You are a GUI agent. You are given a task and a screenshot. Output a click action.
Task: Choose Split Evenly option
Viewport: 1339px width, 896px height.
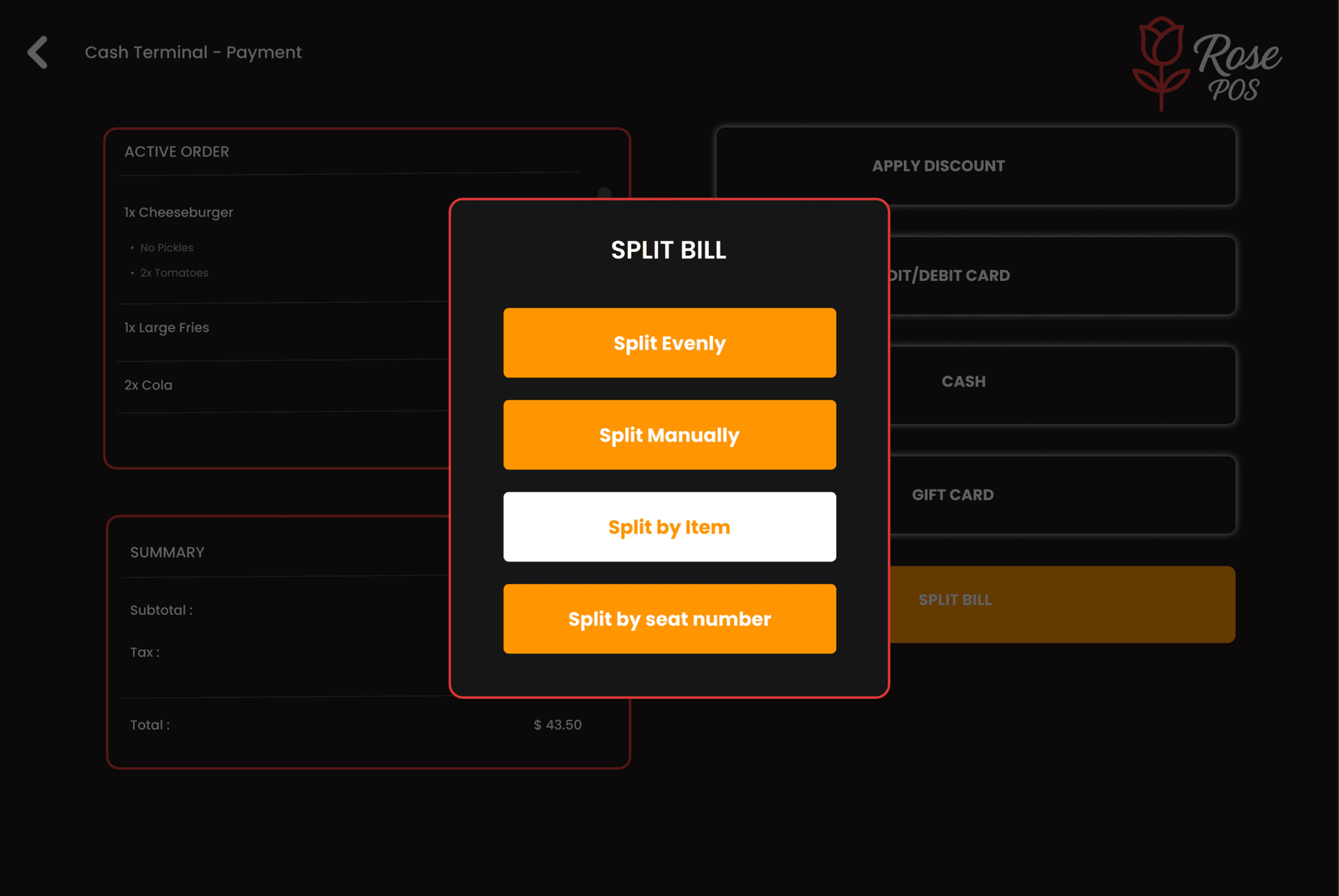click(669, 343)
